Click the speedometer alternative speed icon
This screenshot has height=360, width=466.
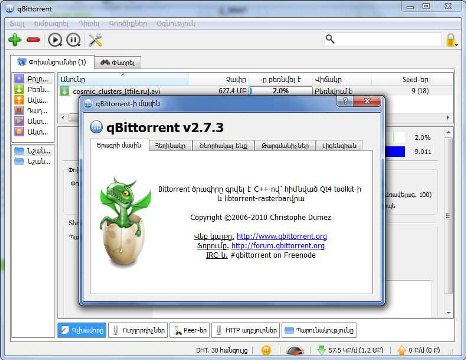click(295, 350)
